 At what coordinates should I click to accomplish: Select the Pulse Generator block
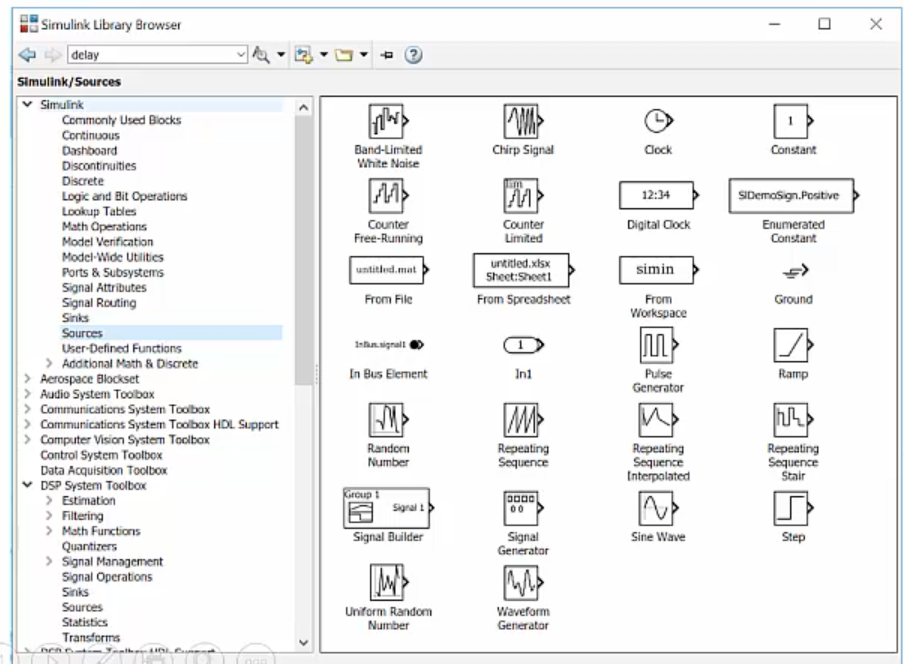click(x=658, y=345)
